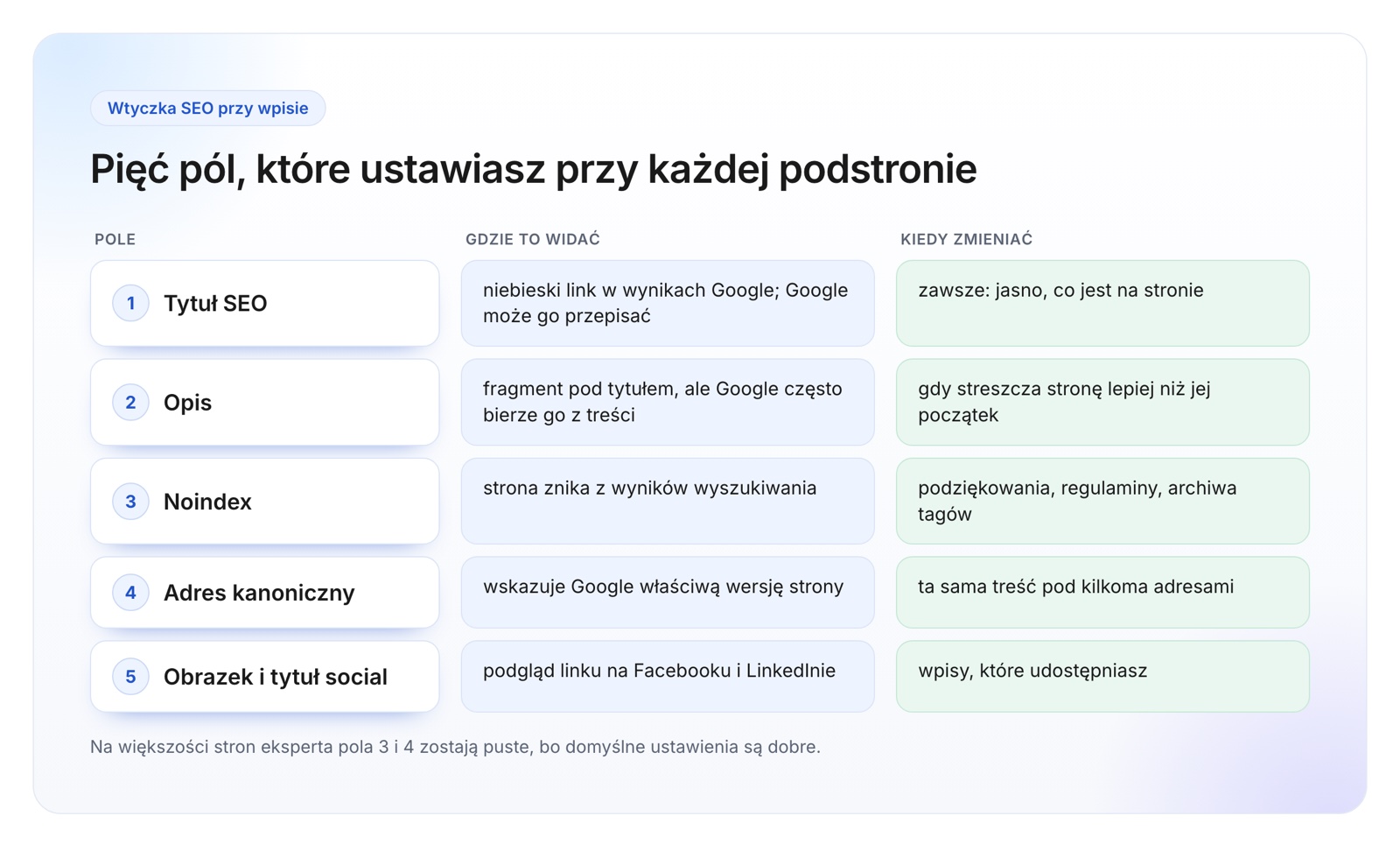Click the number 4 badge beside Adres kanoniczny
1400x858 pixels.
(130, 593)
